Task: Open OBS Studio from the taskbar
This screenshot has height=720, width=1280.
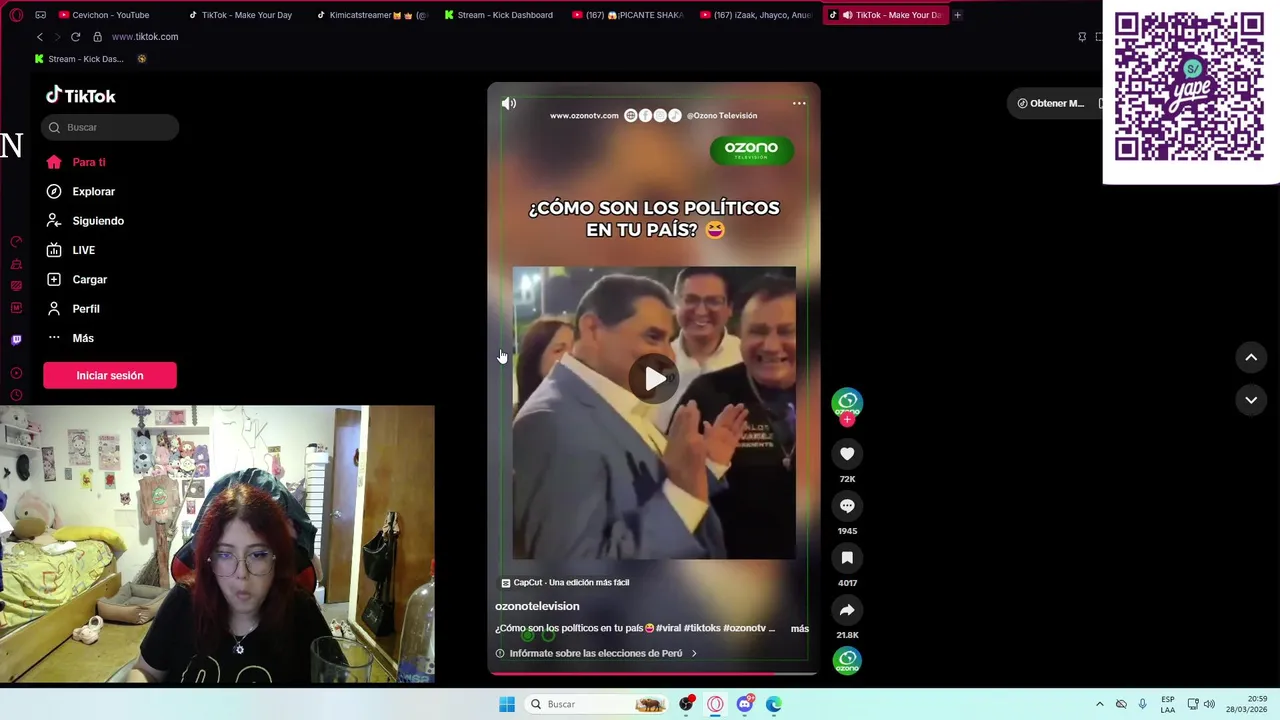Action: click(x=686, y=704)
